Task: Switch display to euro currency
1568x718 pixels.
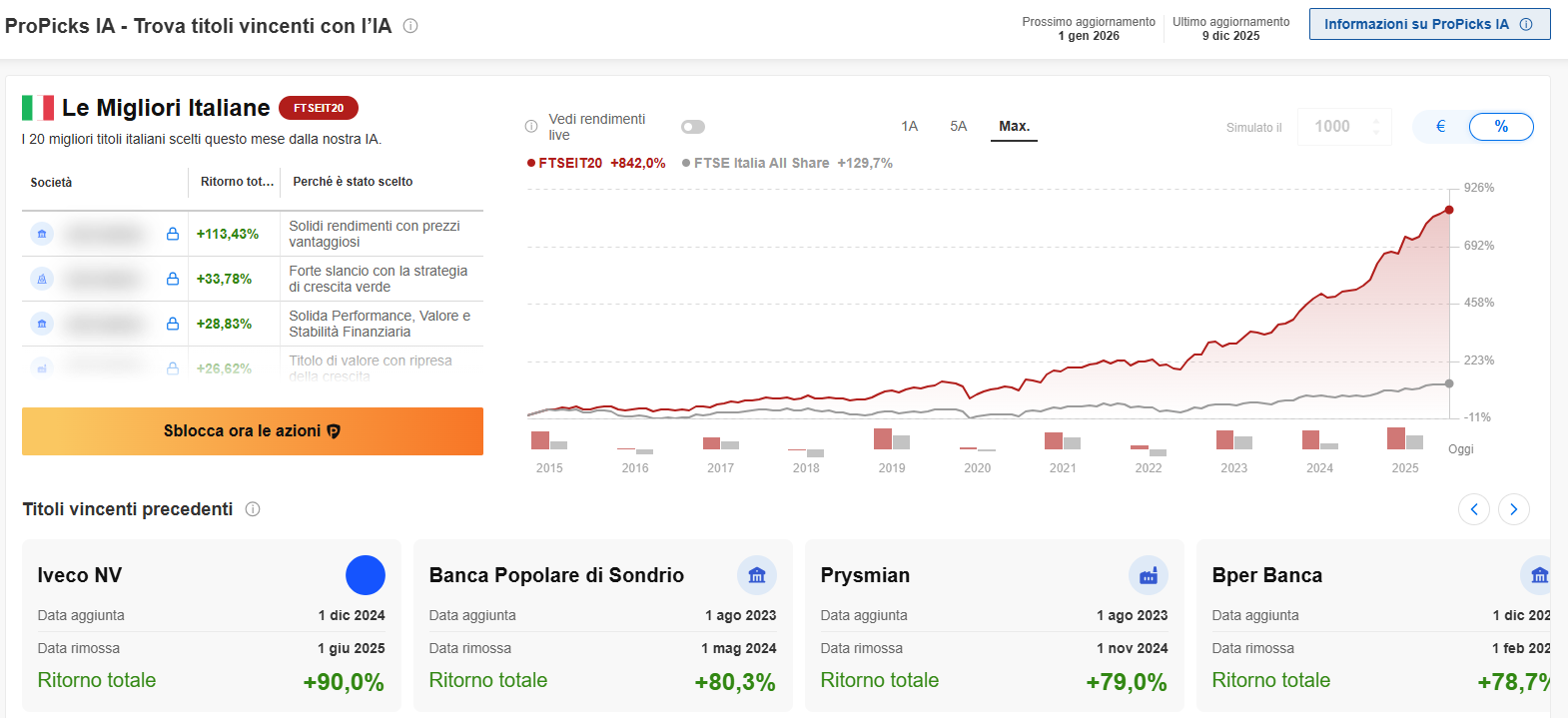Action: pyautogui.click(x=1440, y=127)
